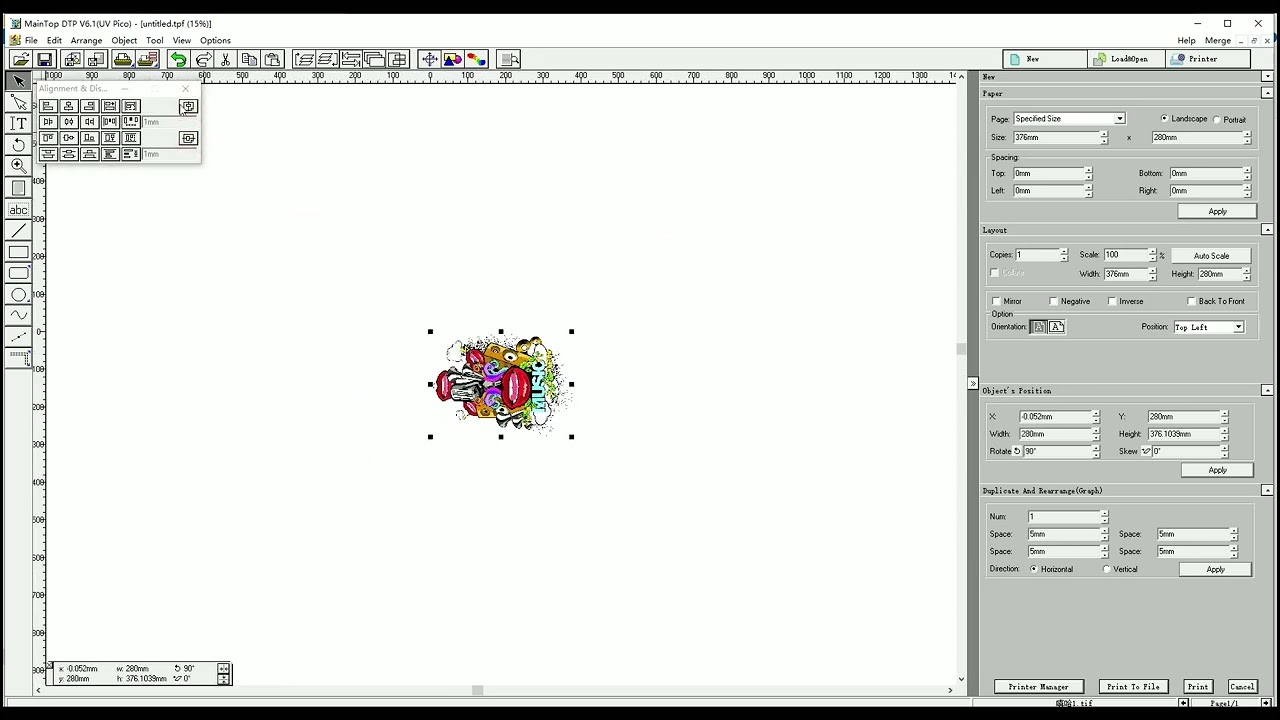The width and height of the screenshot is (1280, 720).
Task: Open the Object menu
Action: click(124, 41)
